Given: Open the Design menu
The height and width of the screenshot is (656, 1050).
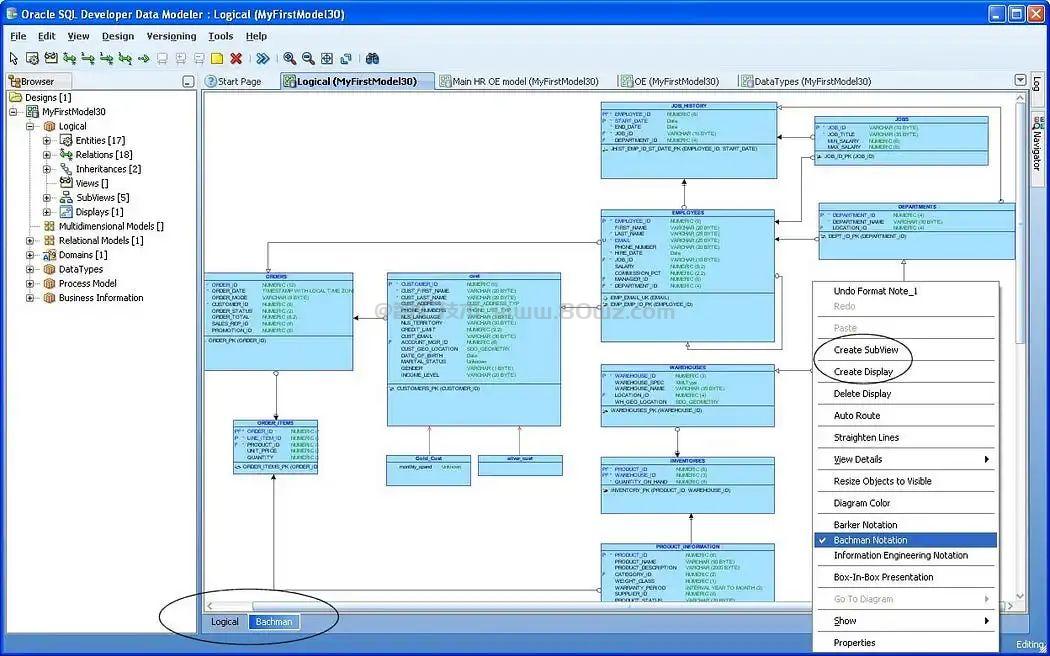Looking at the screenshot, I should coord(117,36).
